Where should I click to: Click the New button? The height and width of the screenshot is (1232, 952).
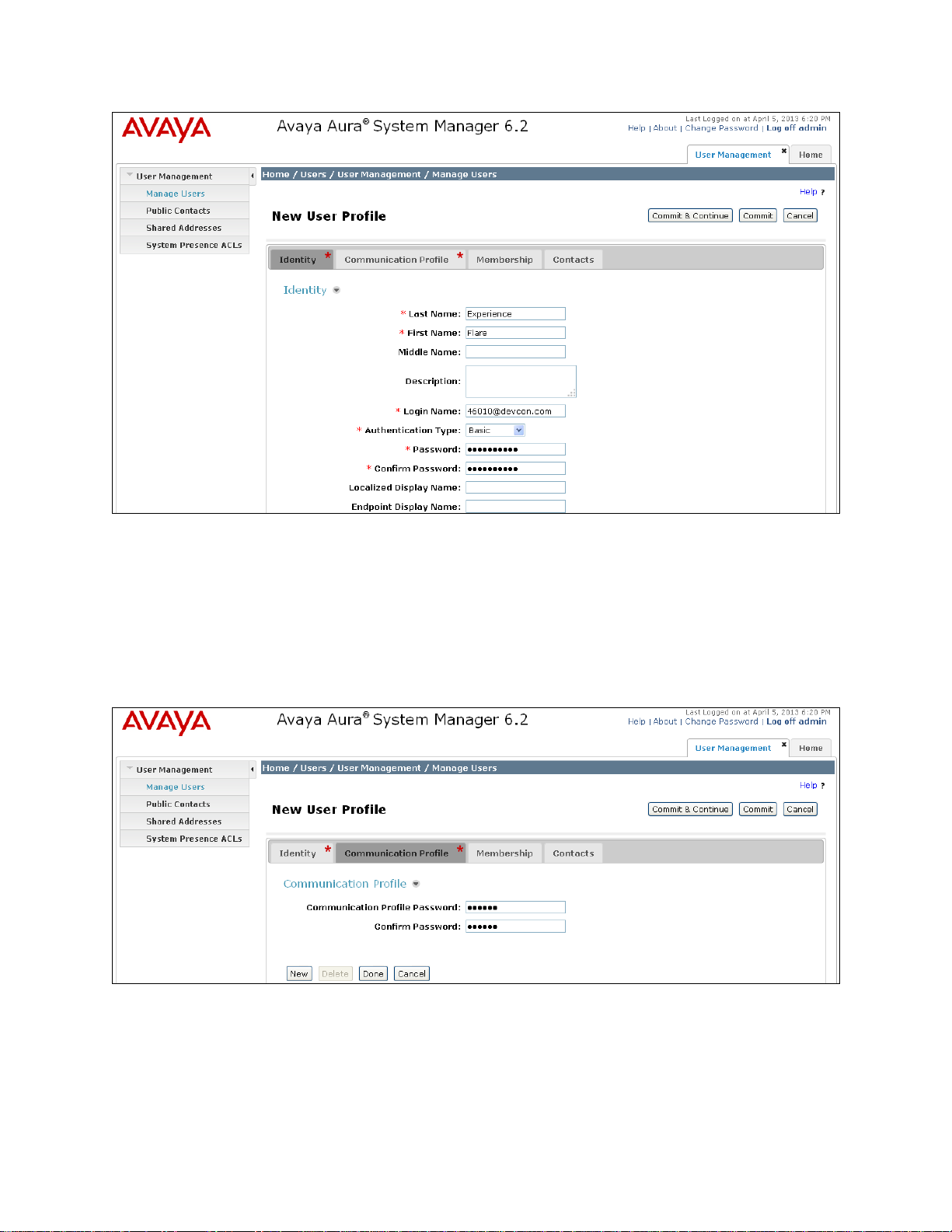pyautogui.click(x=299, y=974)
